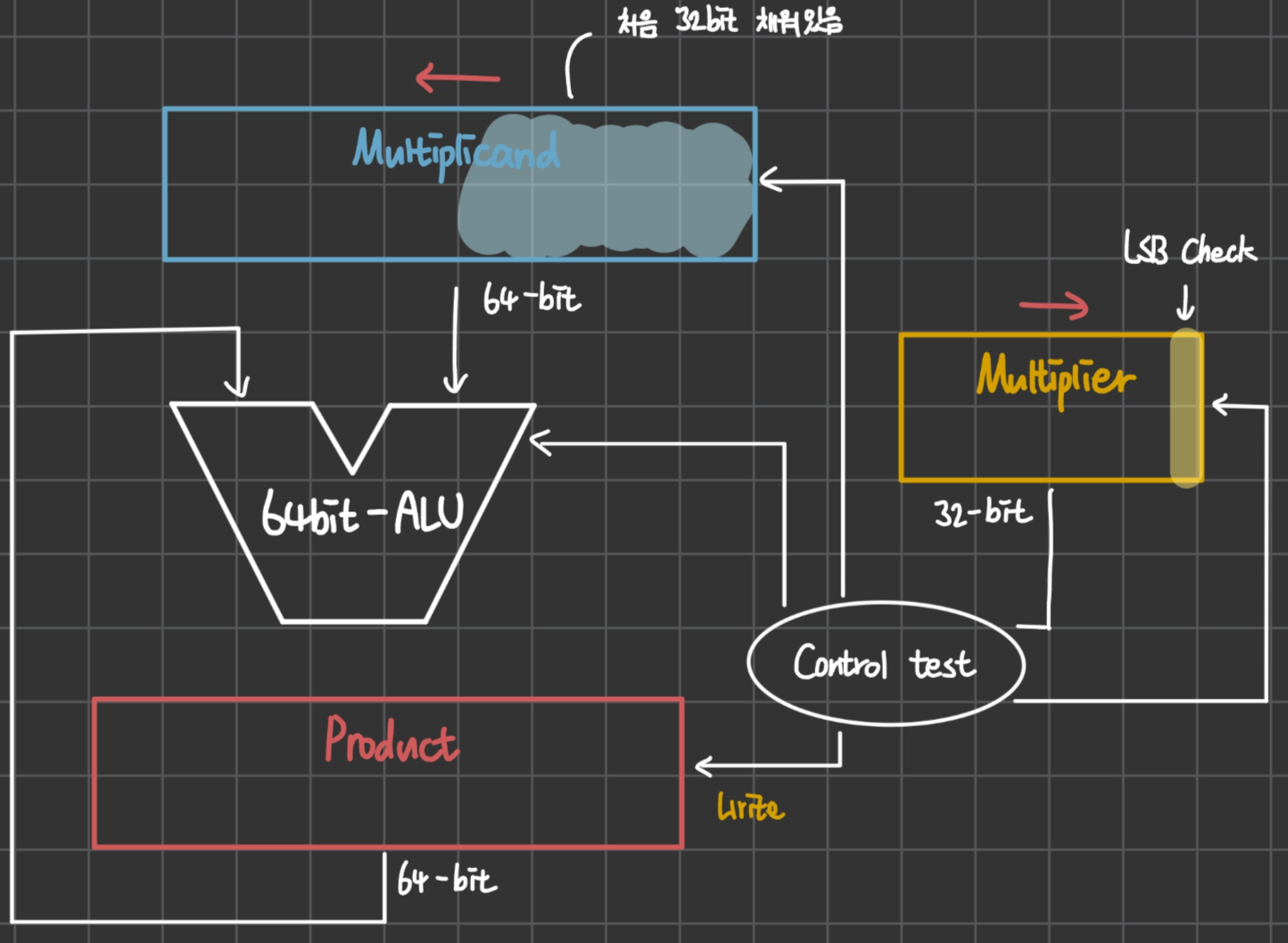The width and height of the screenshot is (1288, 943).
Task: Click the yellow LSB highlight strip
Action: [1186, 408]
